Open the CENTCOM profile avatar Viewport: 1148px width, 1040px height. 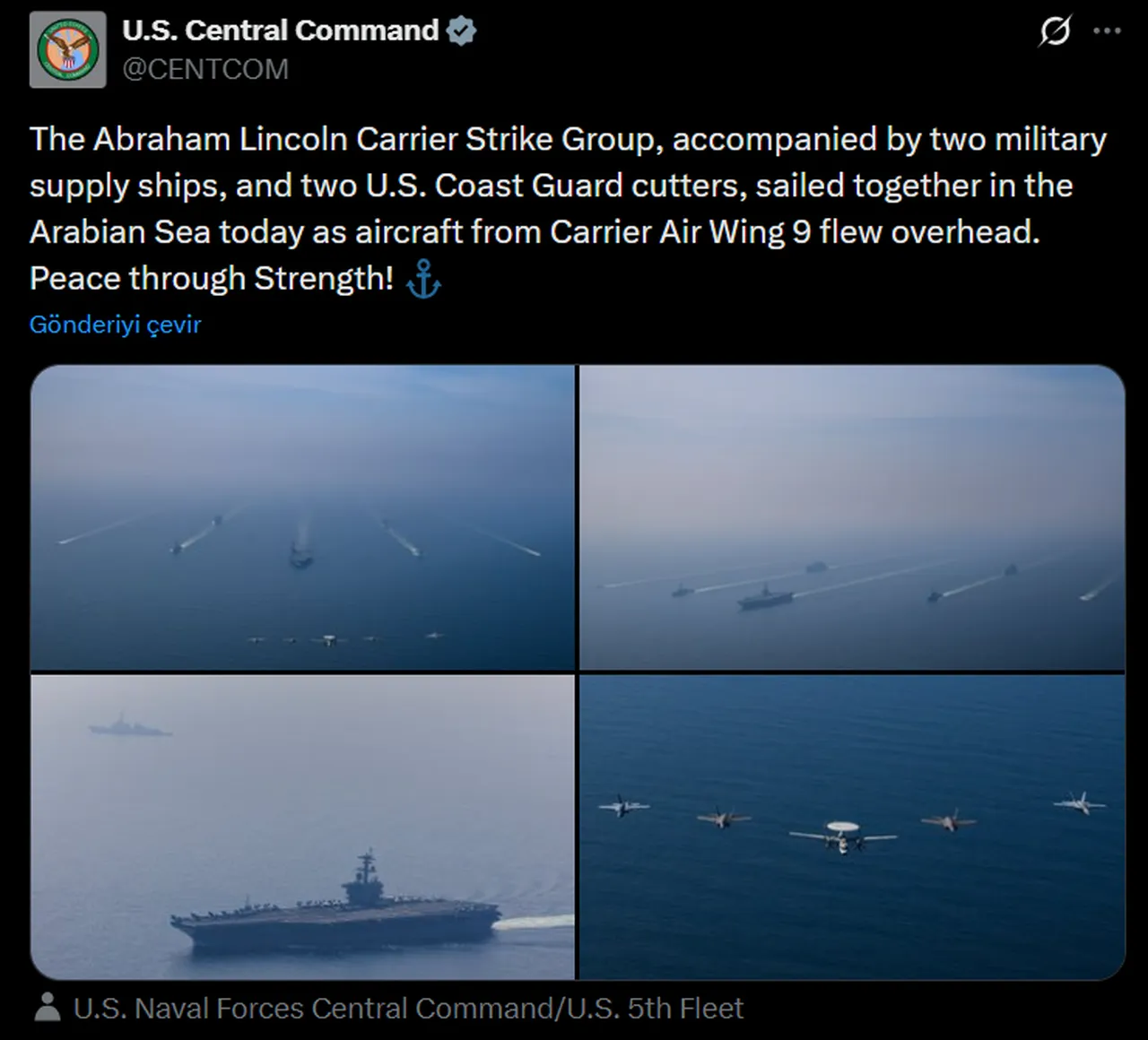68,49
